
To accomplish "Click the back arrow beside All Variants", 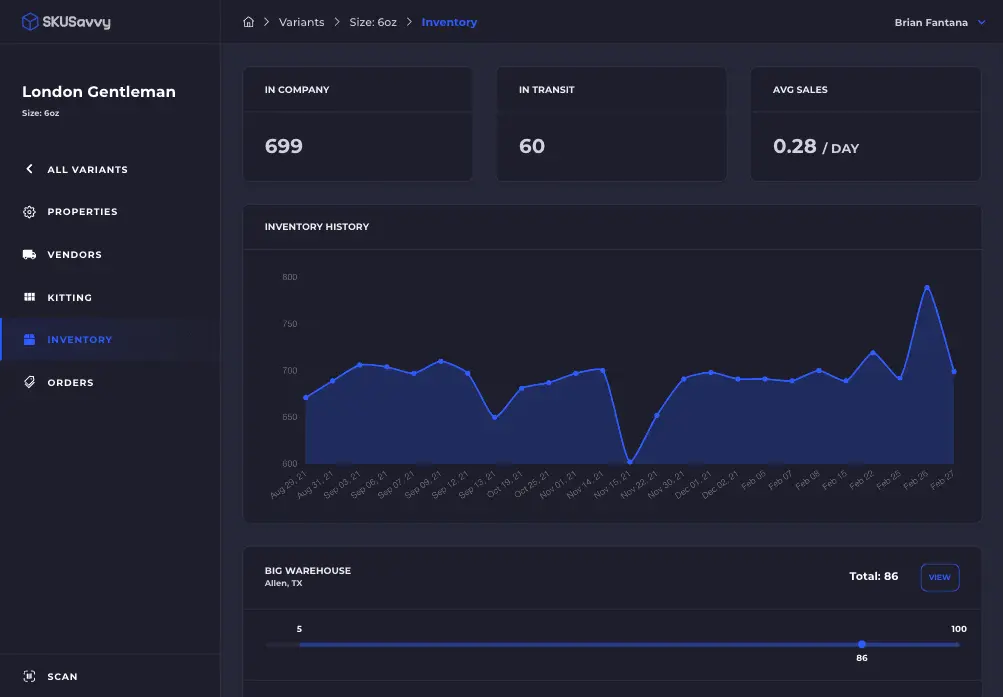I will pos(29,169).
